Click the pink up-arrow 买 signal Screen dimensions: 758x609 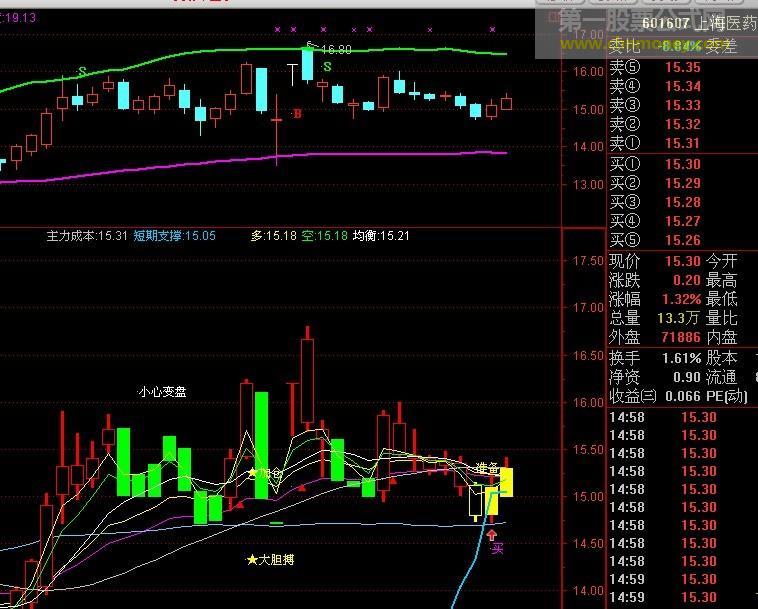[x=492, y=541]
